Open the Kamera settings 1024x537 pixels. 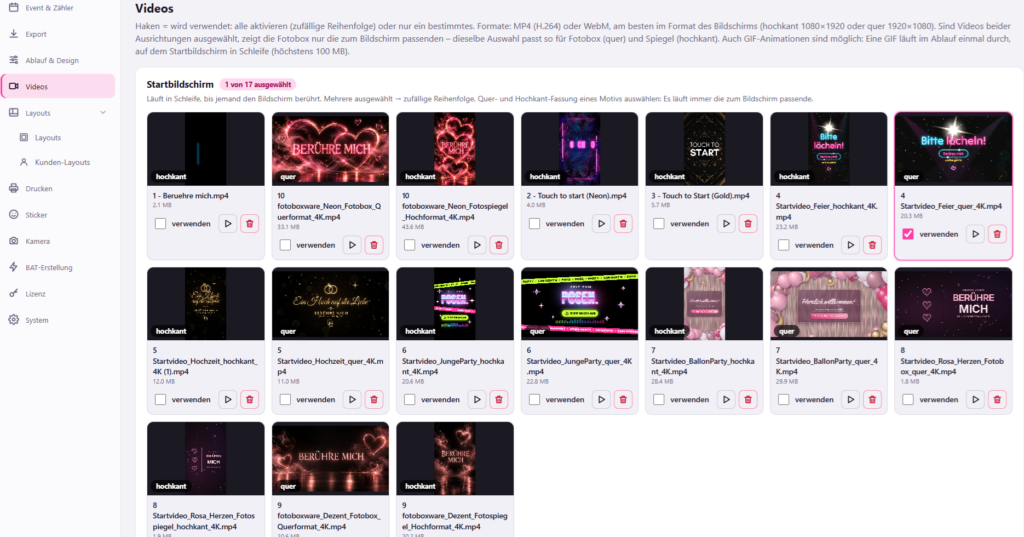coord(58,241)
